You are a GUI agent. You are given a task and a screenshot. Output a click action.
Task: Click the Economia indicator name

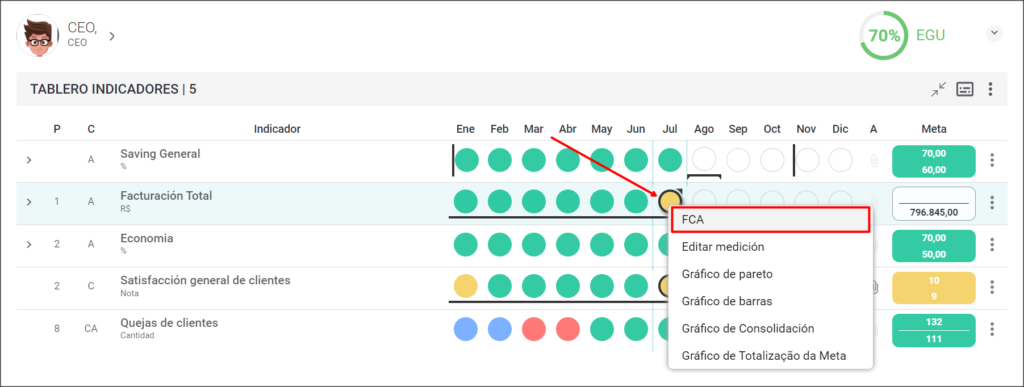[x=146, y=238]
